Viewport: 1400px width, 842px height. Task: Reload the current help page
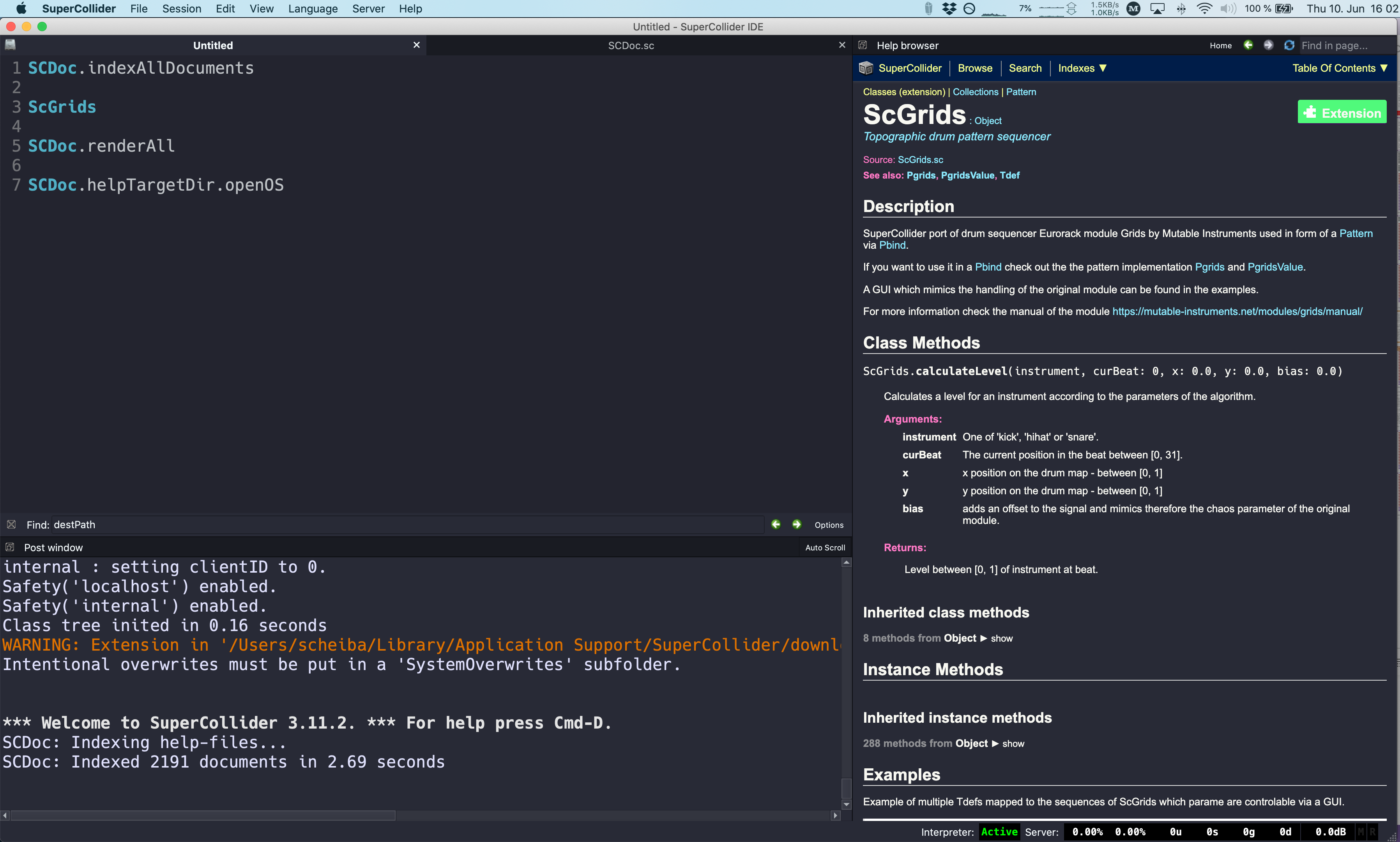tap(1289, 45)
